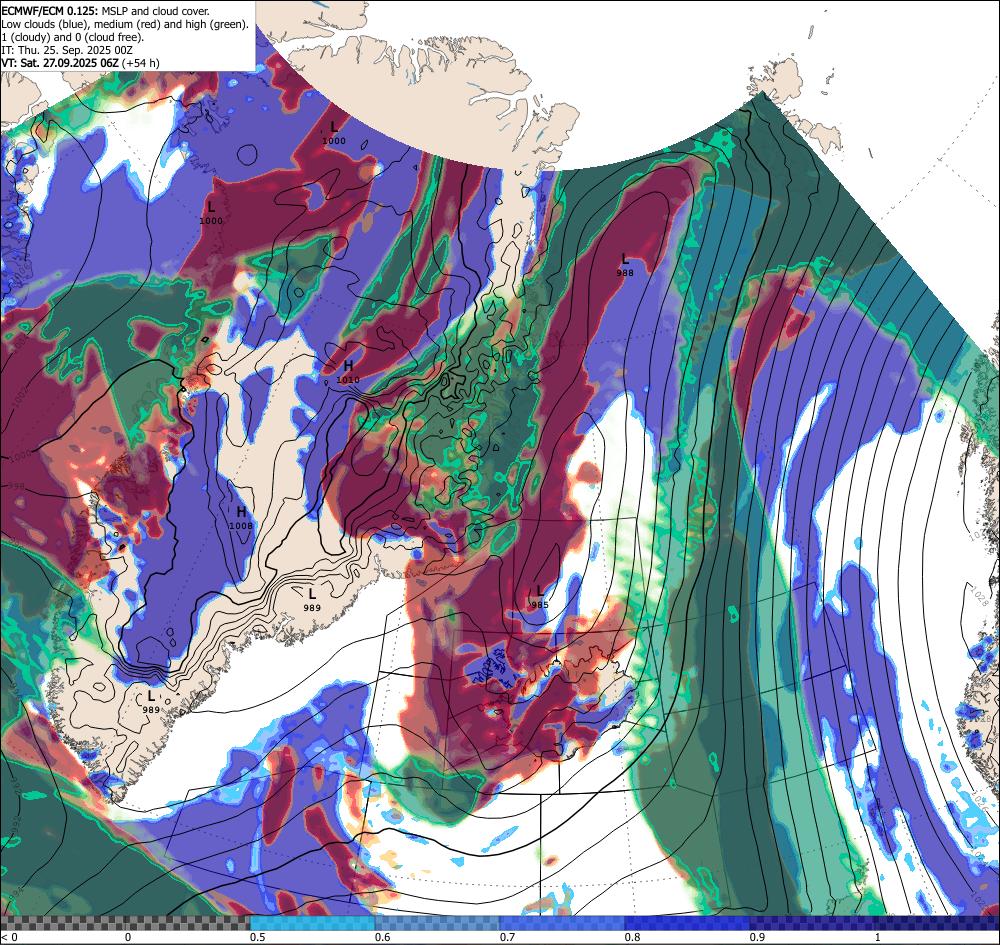
Task: Click the uppermost L 1000 marker near the top arc
Action: (334, 133)
